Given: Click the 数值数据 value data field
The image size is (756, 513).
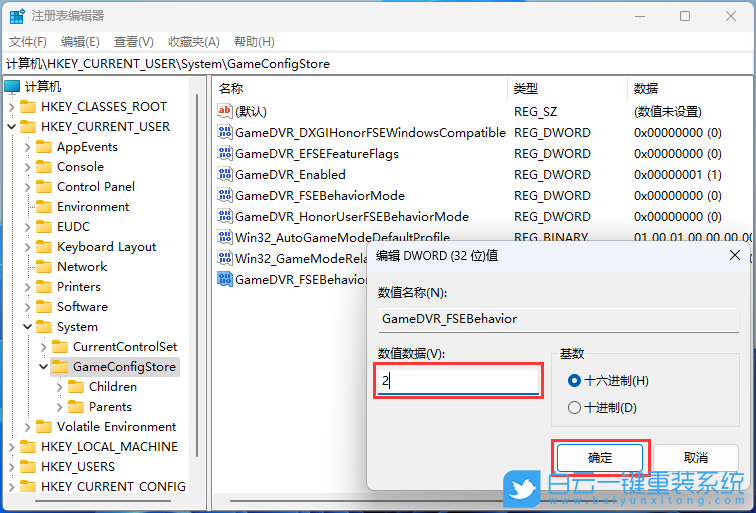Looking at the screenshot, I should point(459,381).
